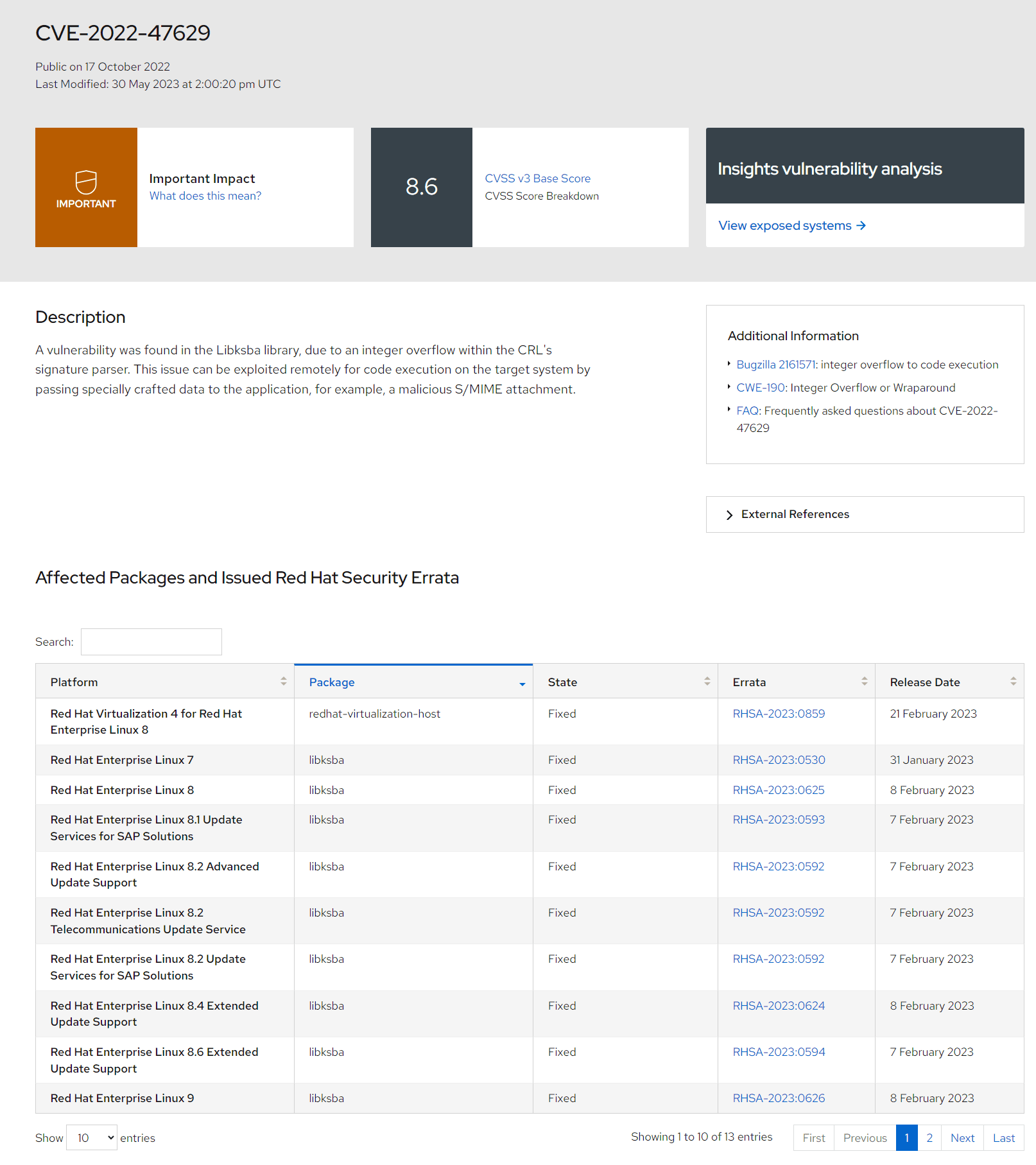Open Bugzilla 2161571 link
Screen dimensions: 1036x1165
click(776, 365)
